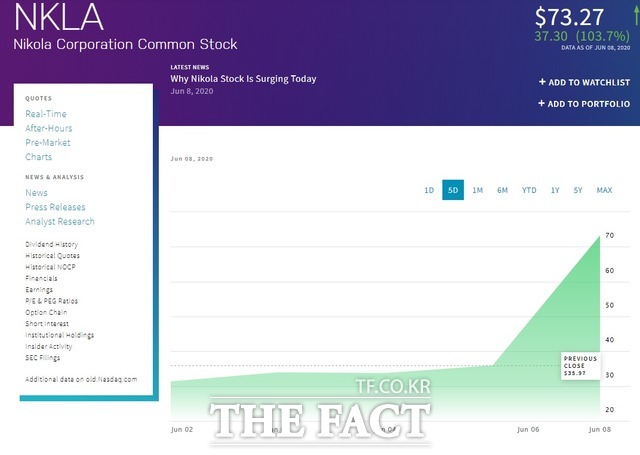Read 'Why Nikola Stock Is Surging Today'
The image size is (640, 455).
tap(243, 79)
